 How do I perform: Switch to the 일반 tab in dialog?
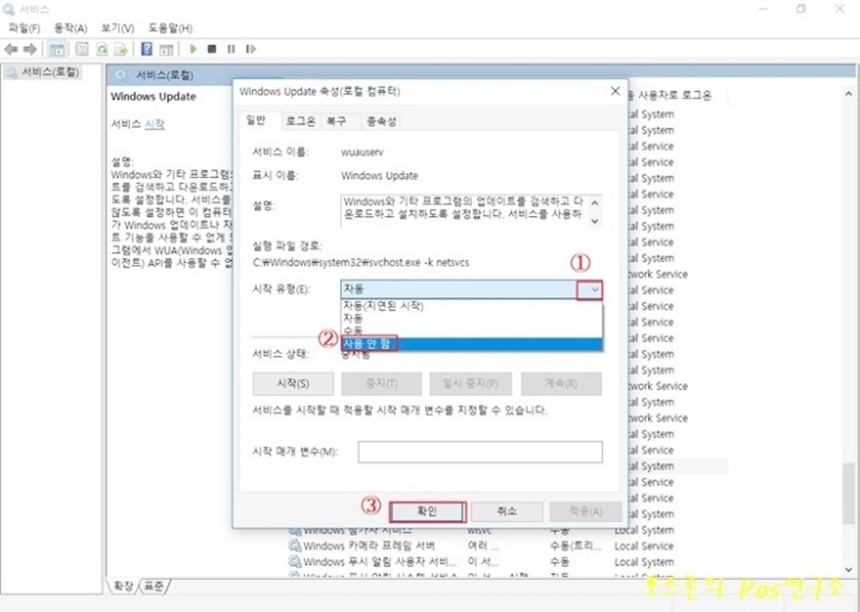click(x=256, y=120)
